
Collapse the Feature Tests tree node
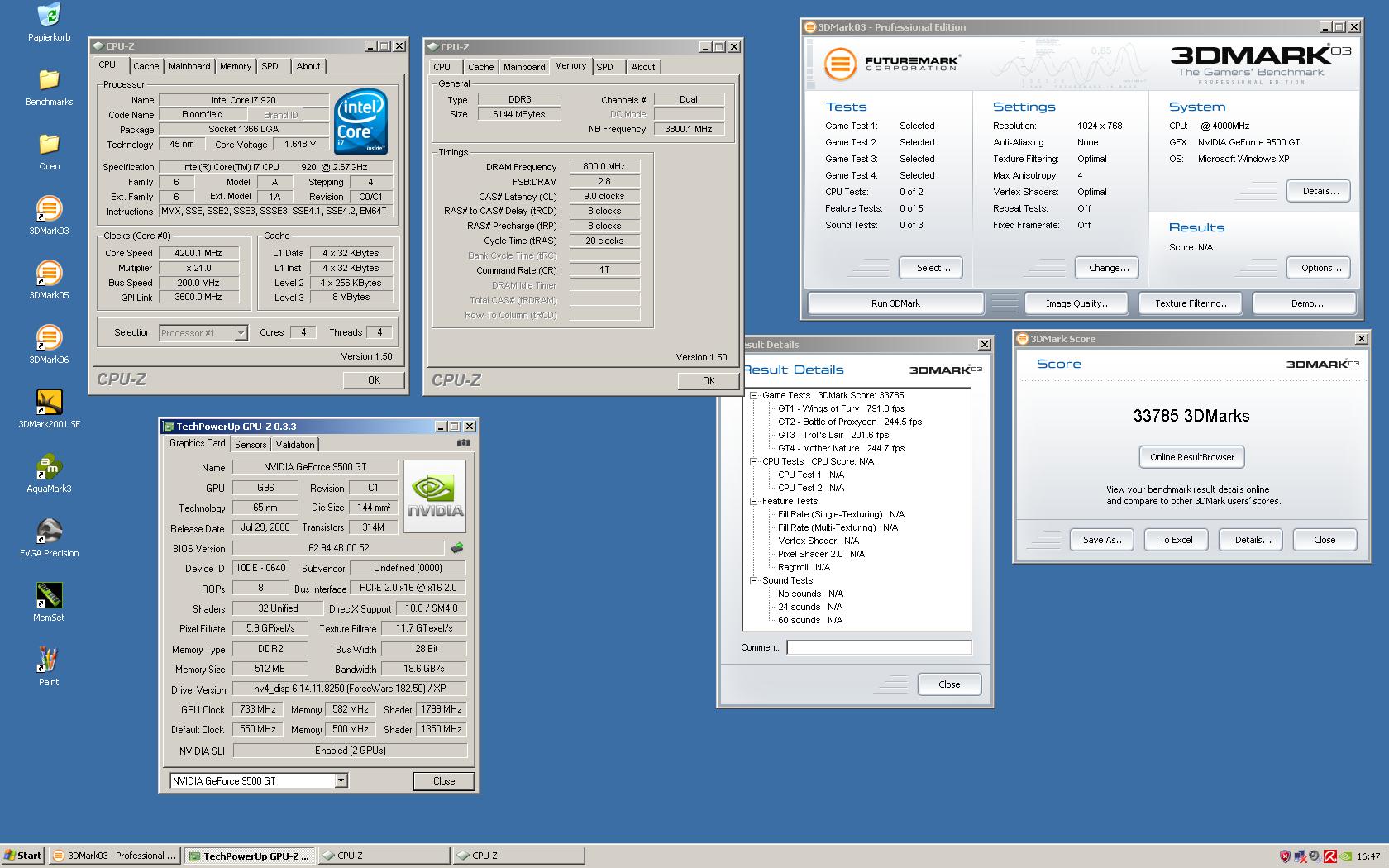[x=753, y=501]
